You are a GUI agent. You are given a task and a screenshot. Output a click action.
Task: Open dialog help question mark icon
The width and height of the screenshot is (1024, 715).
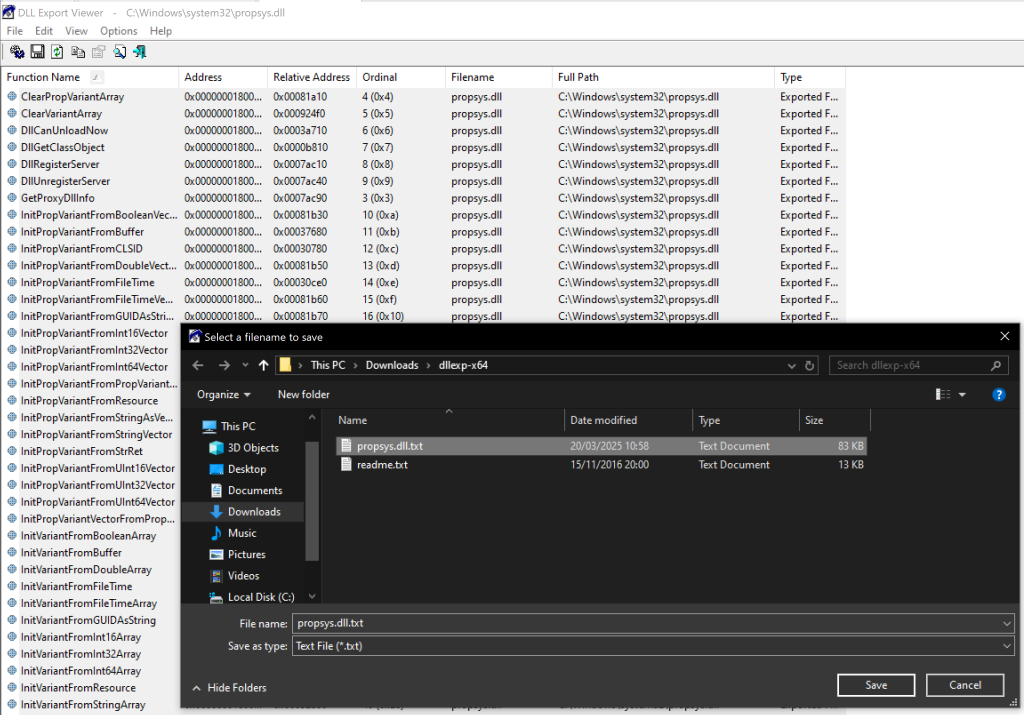(x=999, y=394)
